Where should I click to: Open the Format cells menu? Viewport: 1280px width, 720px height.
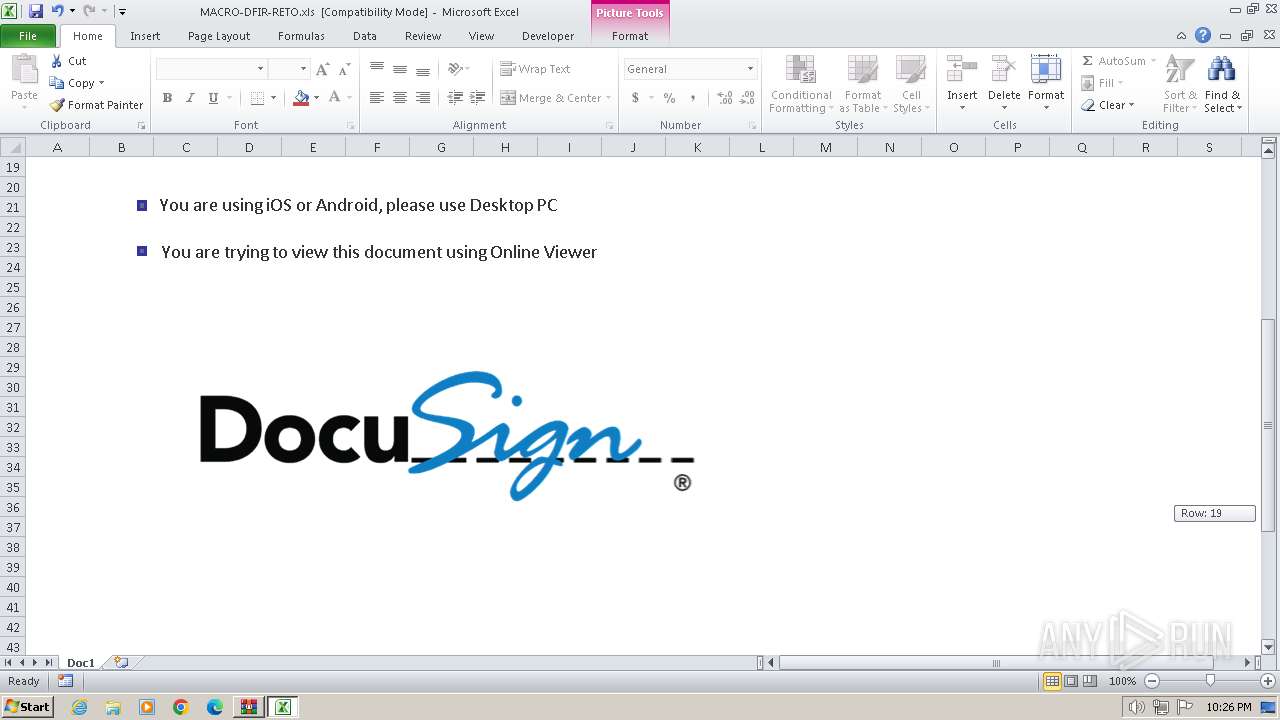coord(1046,84)
